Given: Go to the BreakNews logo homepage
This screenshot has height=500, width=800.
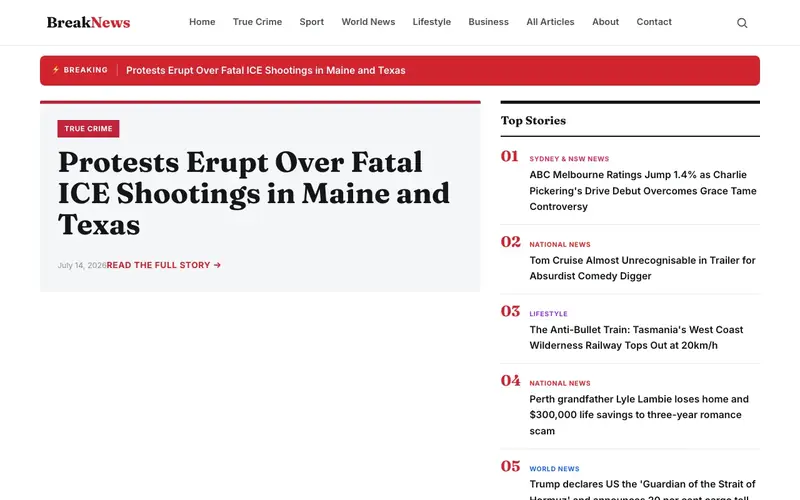Looking at the screenshot, I should click(88, 22).
